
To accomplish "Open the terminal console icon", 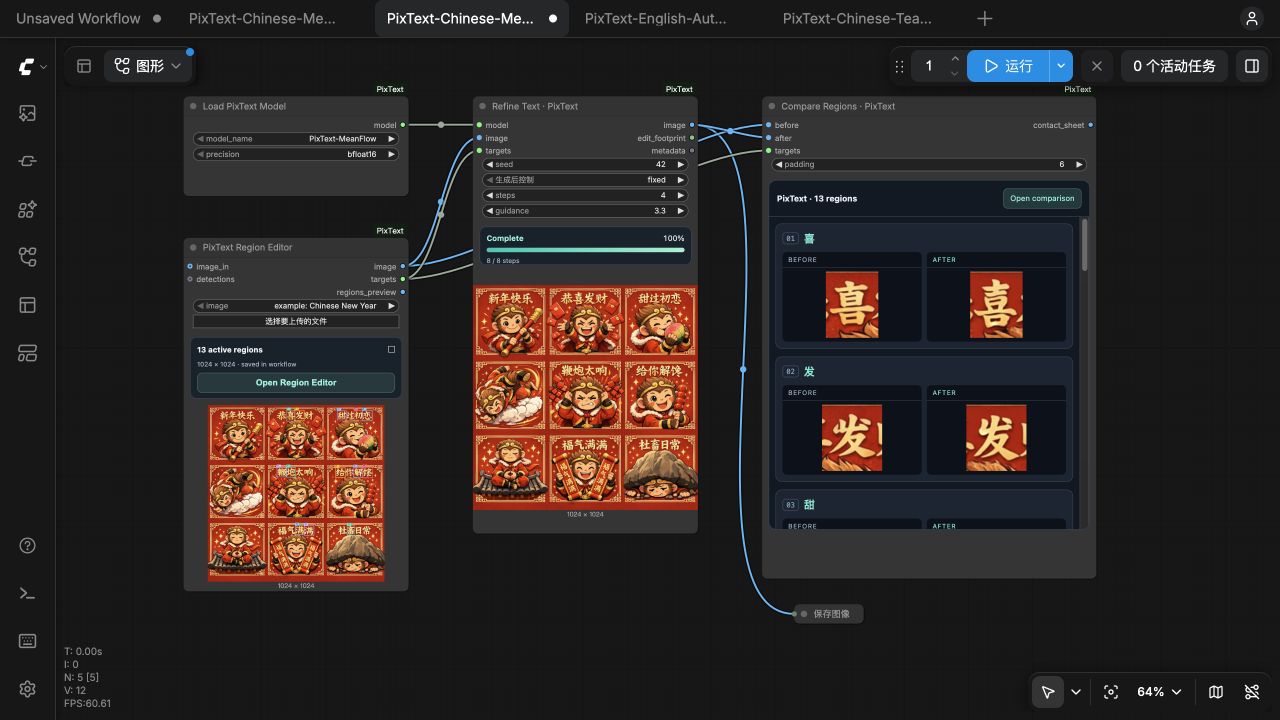I will pyautogui.click(x=27, y=594).
